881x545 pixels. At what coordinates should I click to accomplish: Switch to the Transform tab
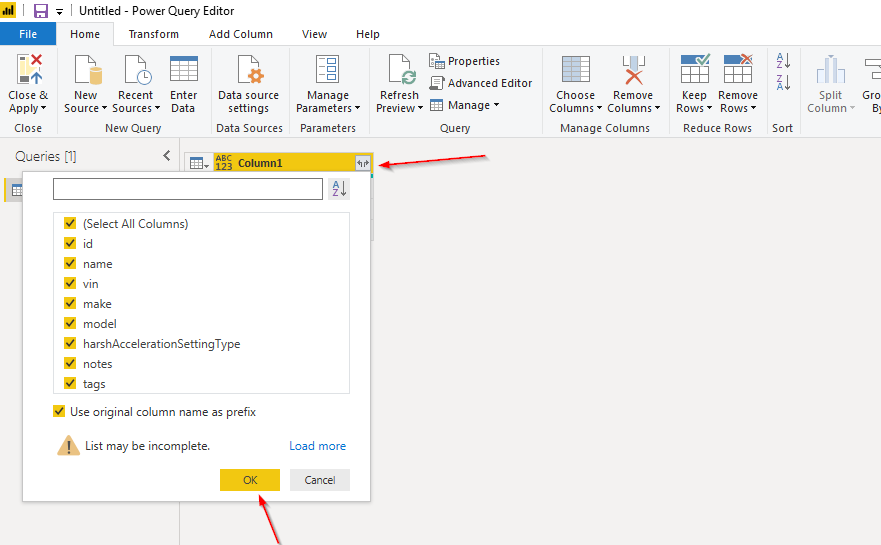153,34
